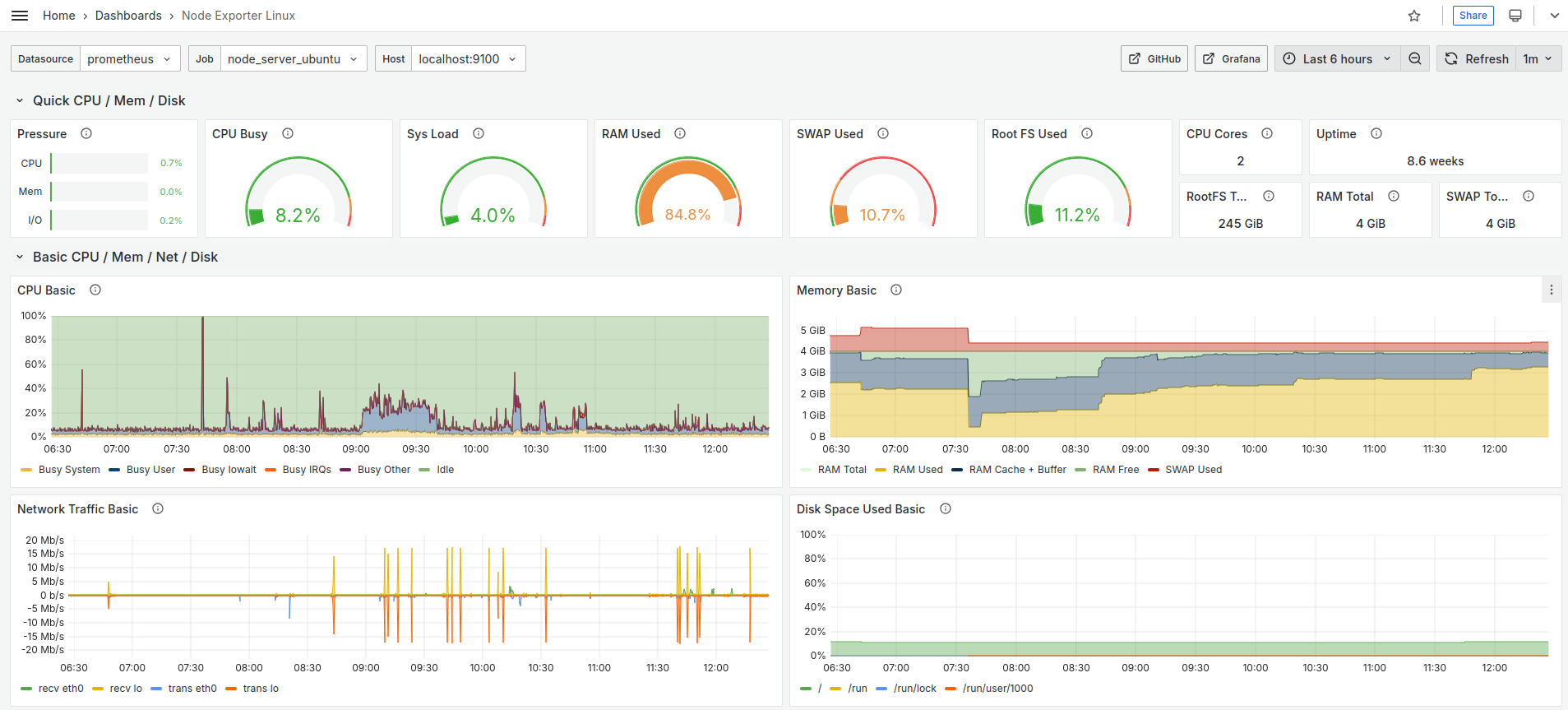Image resolution: width=1568 pixels, height=710 pixels.
Task: Toggle Busy Iowait series in legend
Action: (x=229, y=470)
